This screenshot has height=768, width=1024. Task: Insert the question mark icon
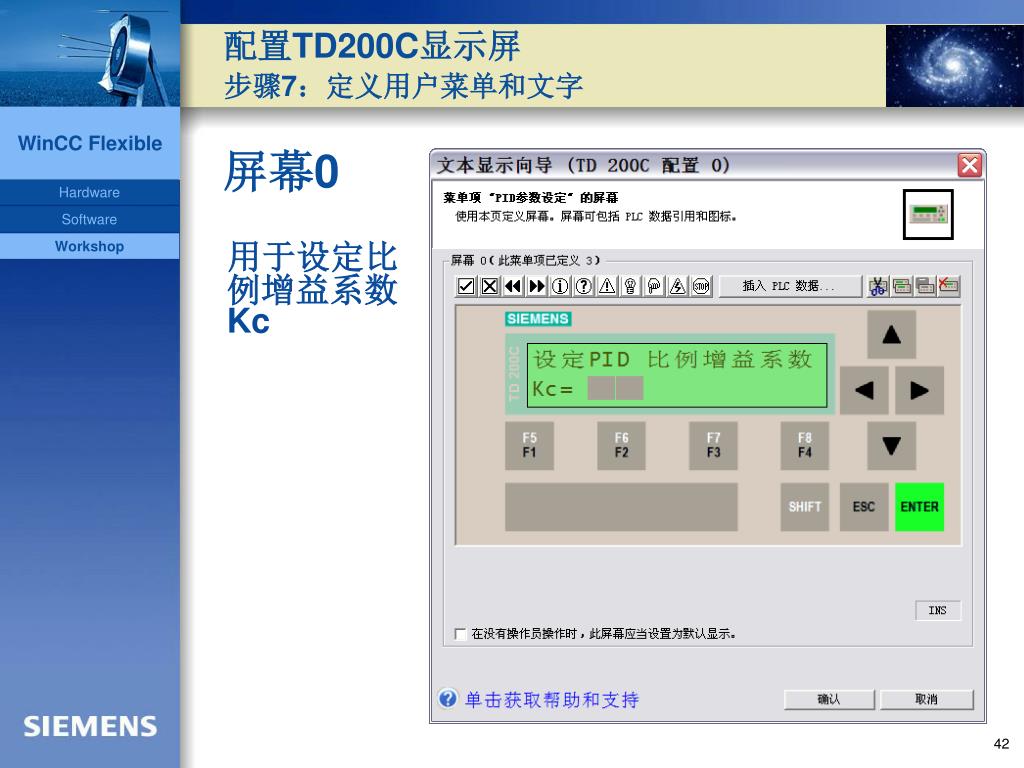(x=584, y=286)
